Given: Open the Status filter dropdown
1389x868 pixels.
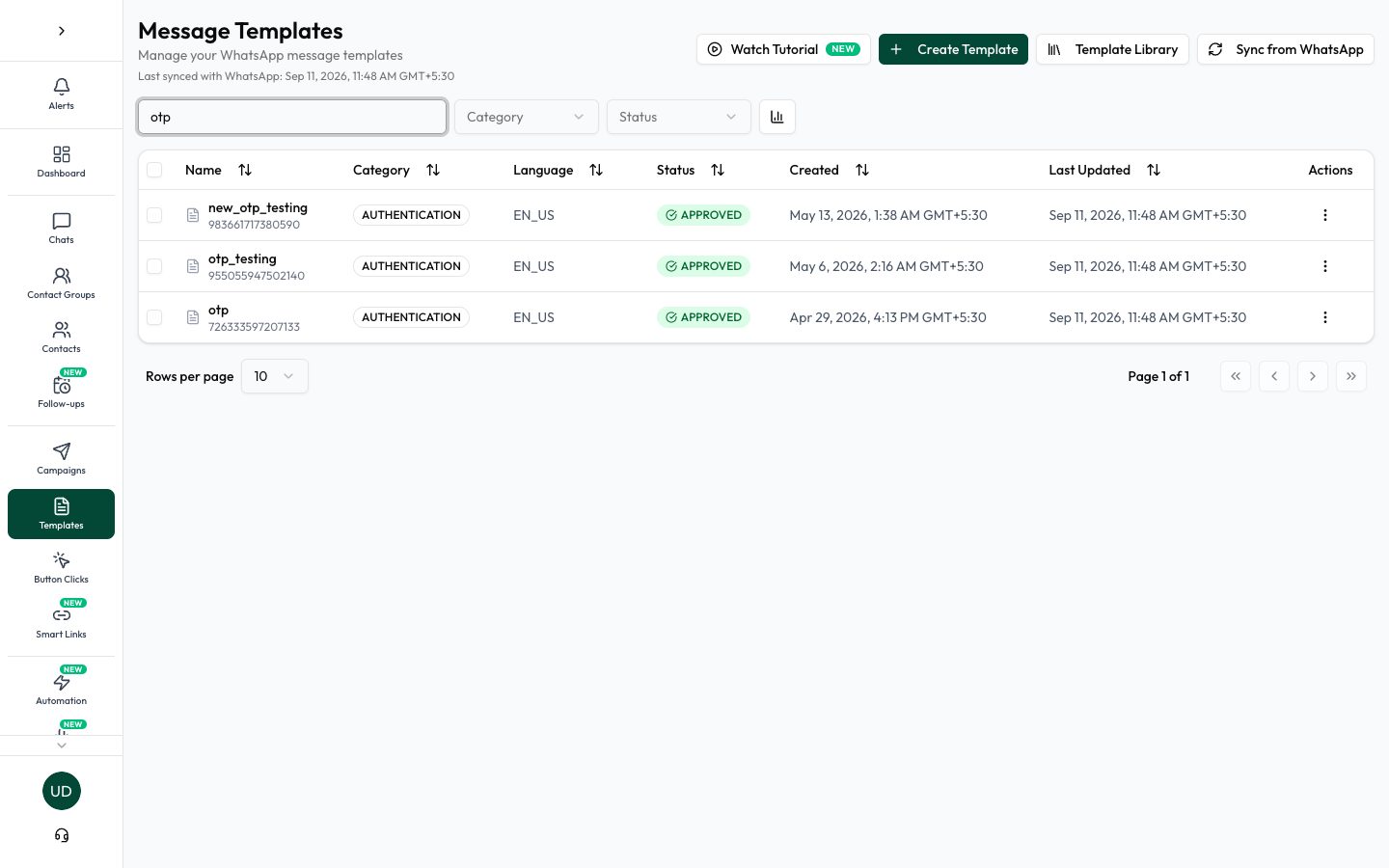Looking at the screenshot, I should 679,117.
